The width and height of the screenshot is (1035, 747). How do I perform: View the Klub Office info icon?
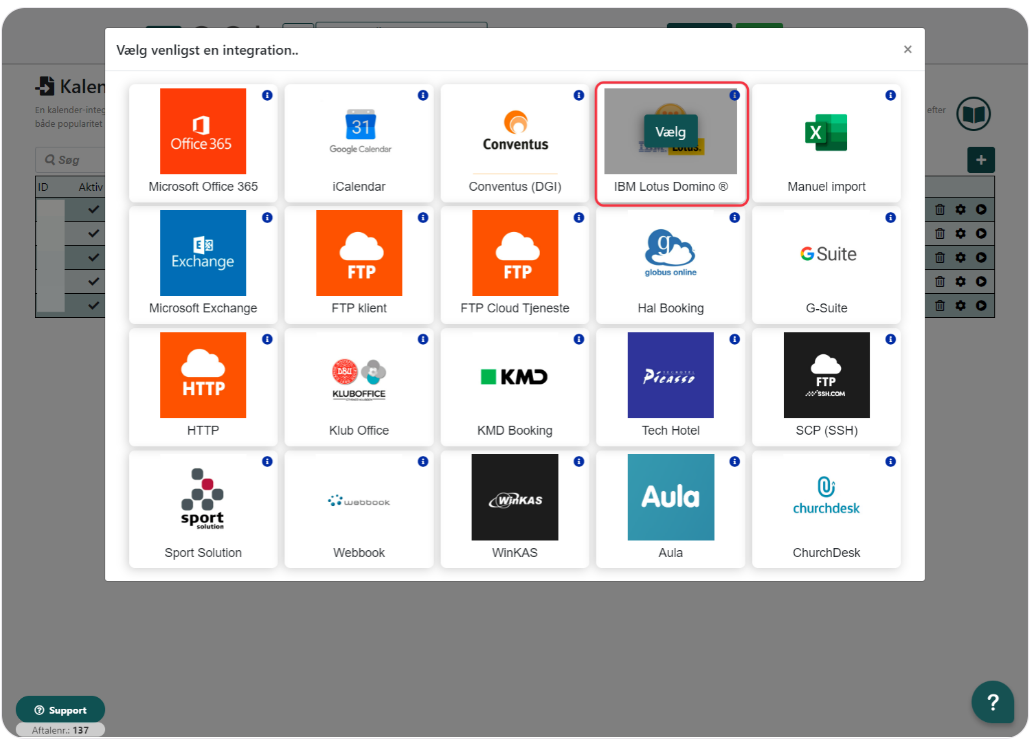pyautogui.click(x=423, y=339)
